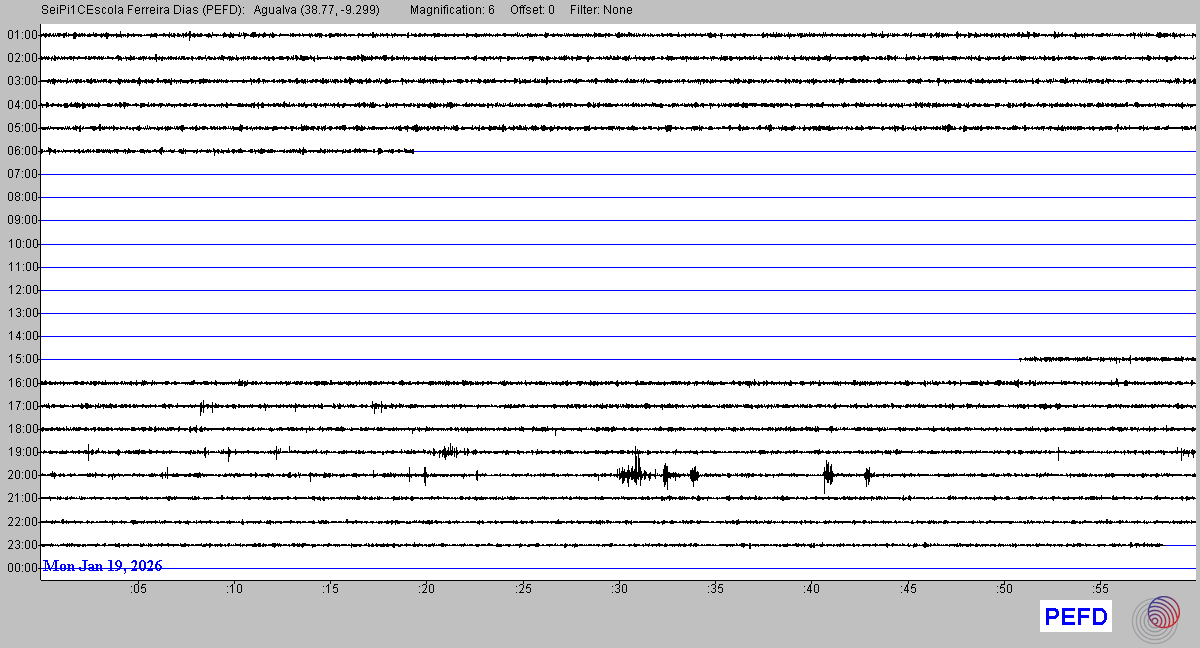Click the Filter: None header text
Screen dimensions: 1200x648
pyautogui.click(x=601, y=10)
